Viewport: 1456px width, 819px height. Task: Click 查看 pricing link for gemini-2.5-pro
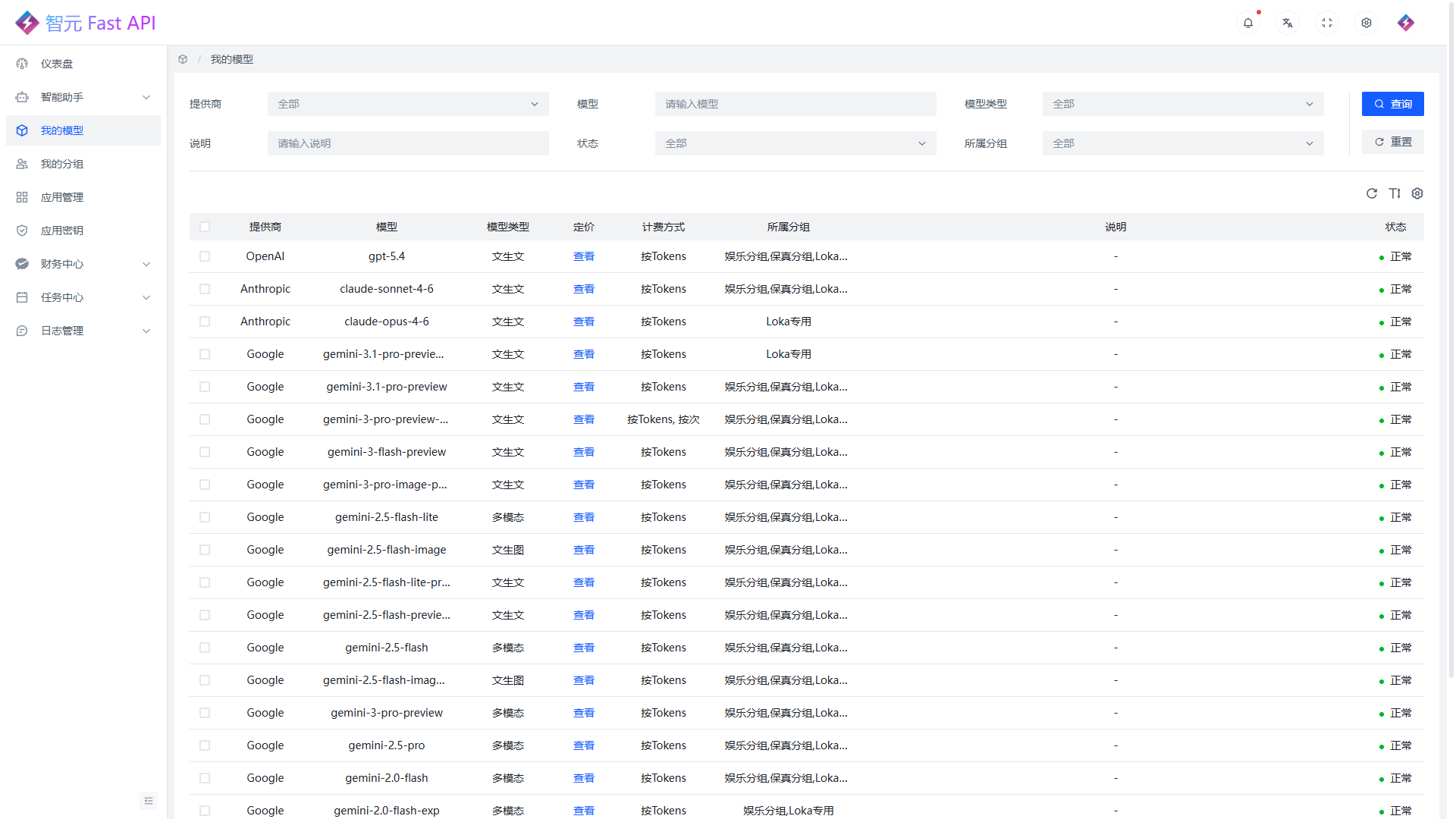pyautogui.click(x=584, y=745)
